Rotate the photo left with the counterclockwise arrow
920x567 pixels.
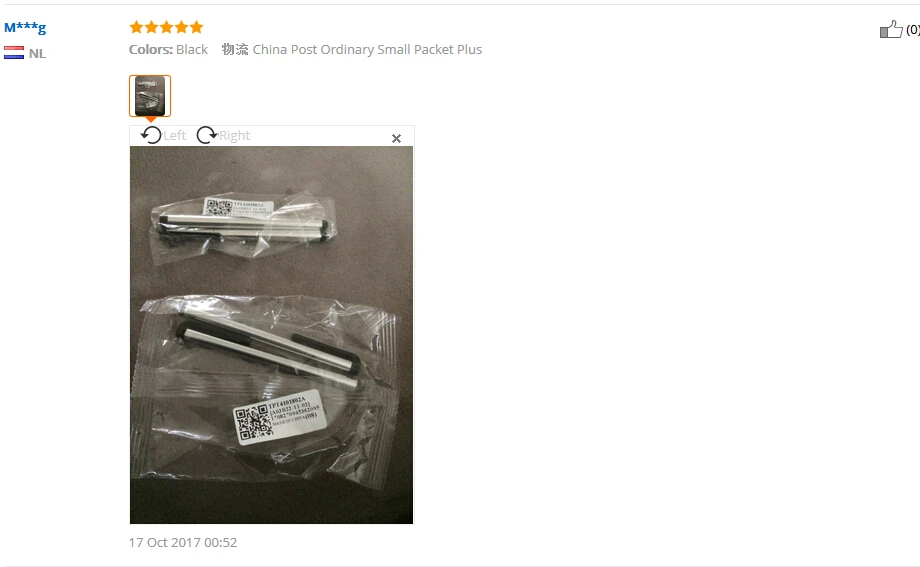point(150,135)
